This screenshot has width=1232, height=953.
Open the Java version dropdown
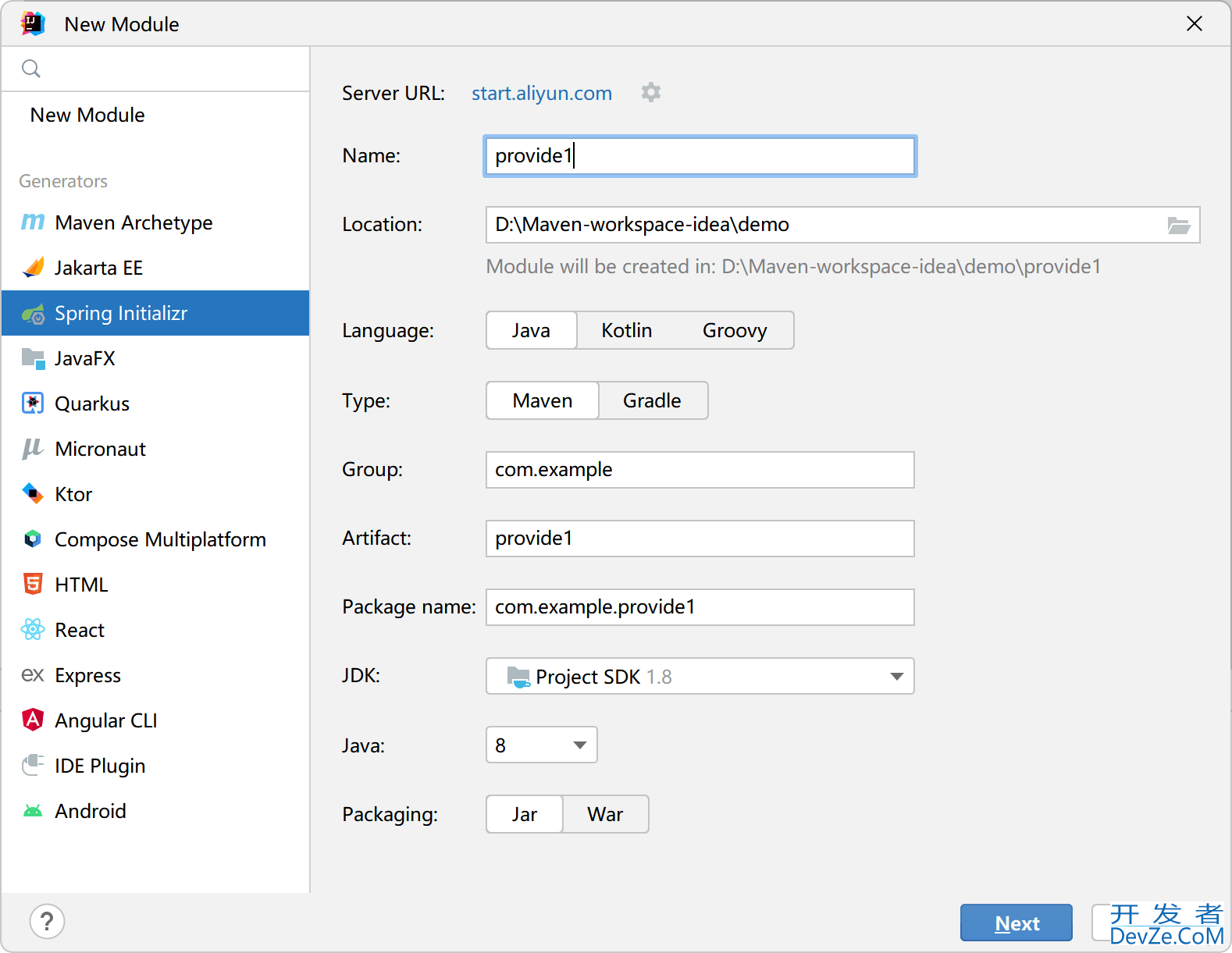[x=542, y=745]
